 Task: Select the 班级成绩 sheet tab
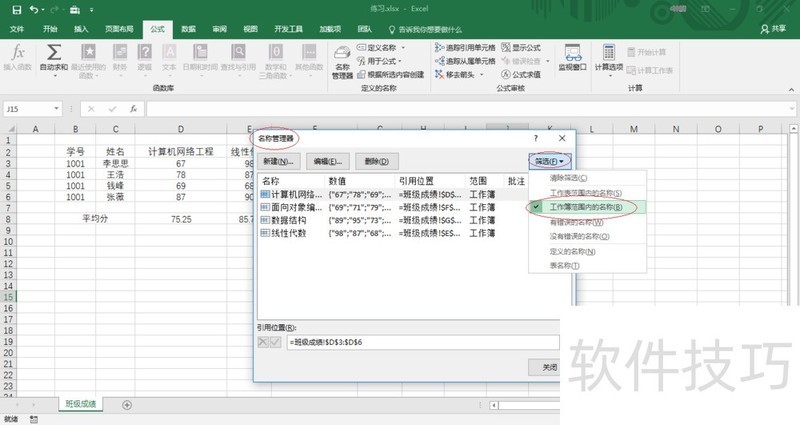(x=81, y=404)
